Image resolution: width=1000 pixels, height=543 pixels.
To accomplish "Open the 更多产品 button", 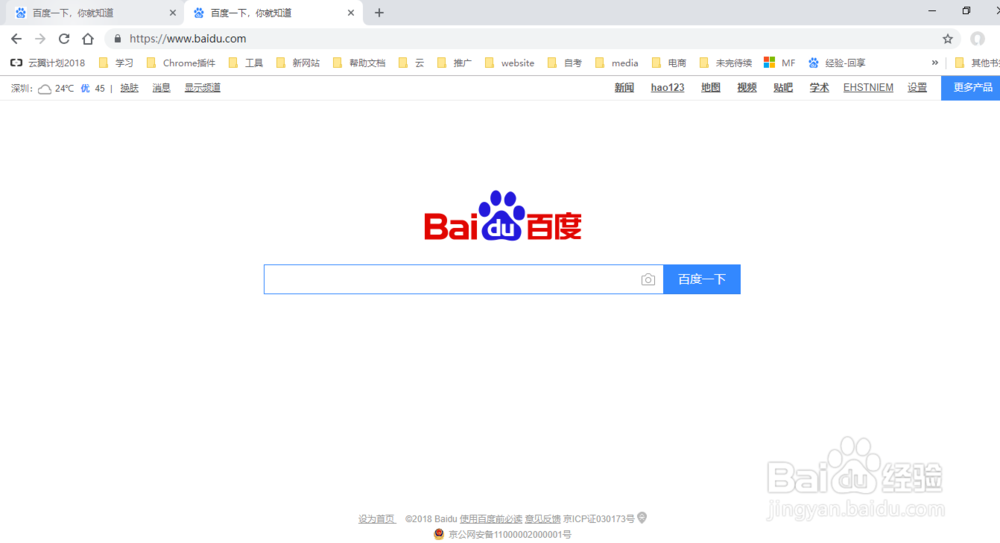I will tap(971, 88).
